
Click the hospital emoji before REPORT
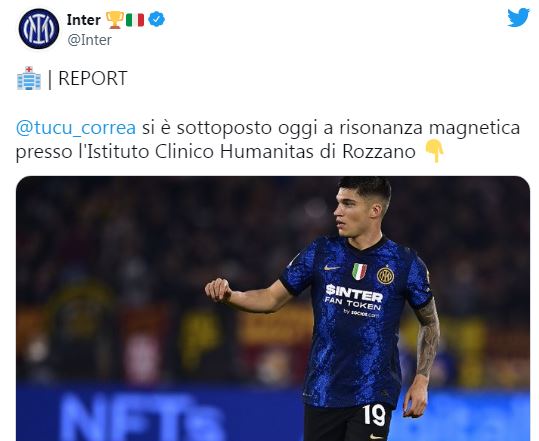click(x=29, y=78)
